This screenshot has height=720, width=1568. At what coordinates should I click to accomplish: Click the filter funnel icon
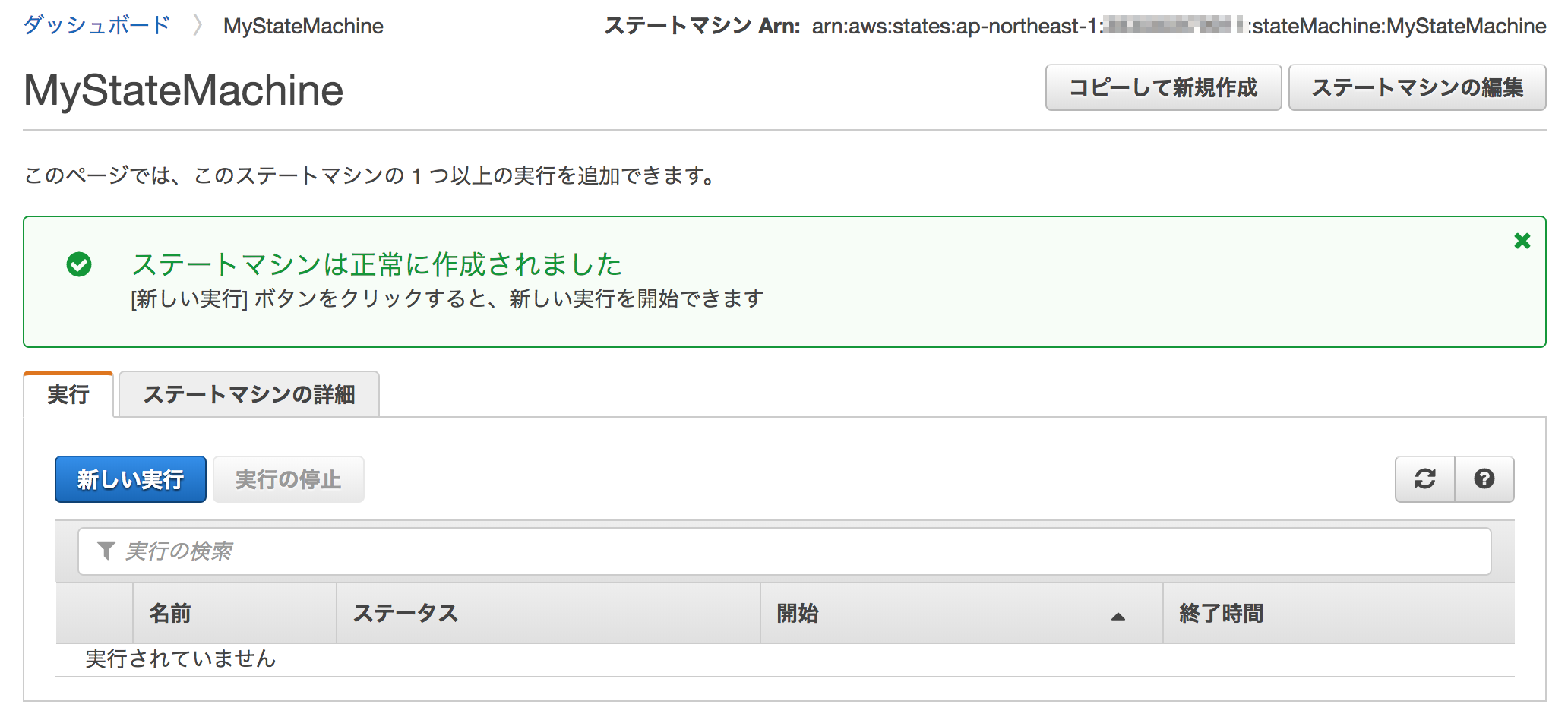(x=106, y=551)
